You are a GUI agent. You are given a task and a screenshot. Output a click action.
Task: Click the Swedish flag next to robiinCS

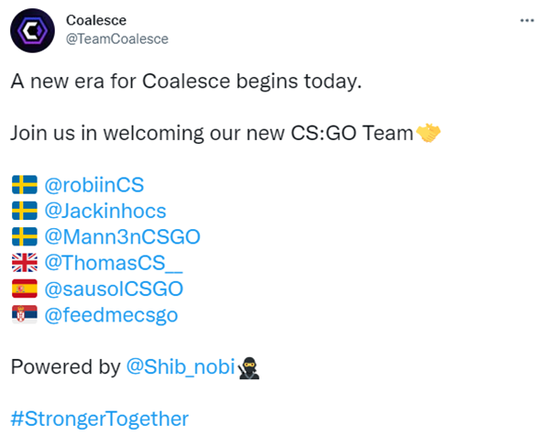[x=25, y=185]
